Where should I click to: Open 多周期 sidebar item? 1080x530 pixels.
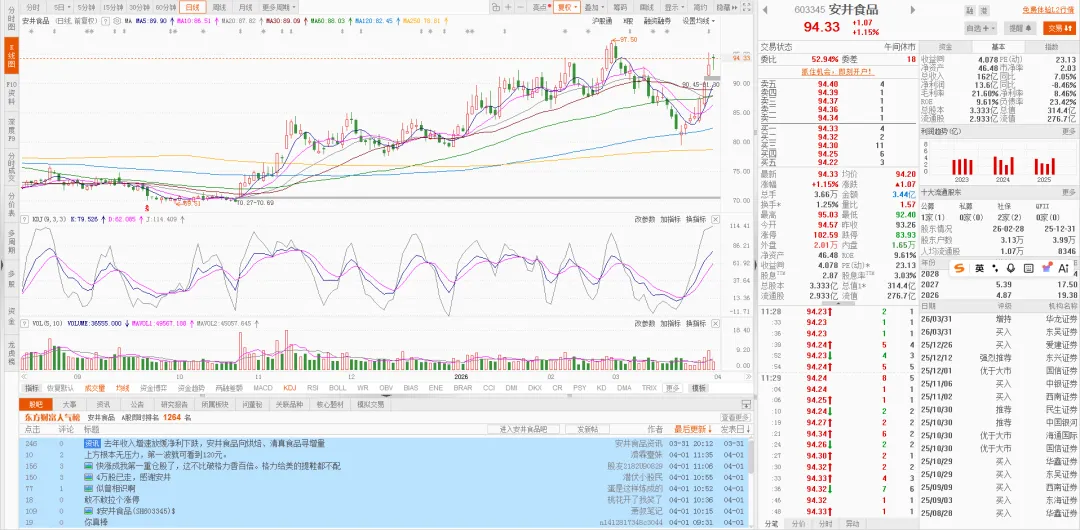coord(11,242)
